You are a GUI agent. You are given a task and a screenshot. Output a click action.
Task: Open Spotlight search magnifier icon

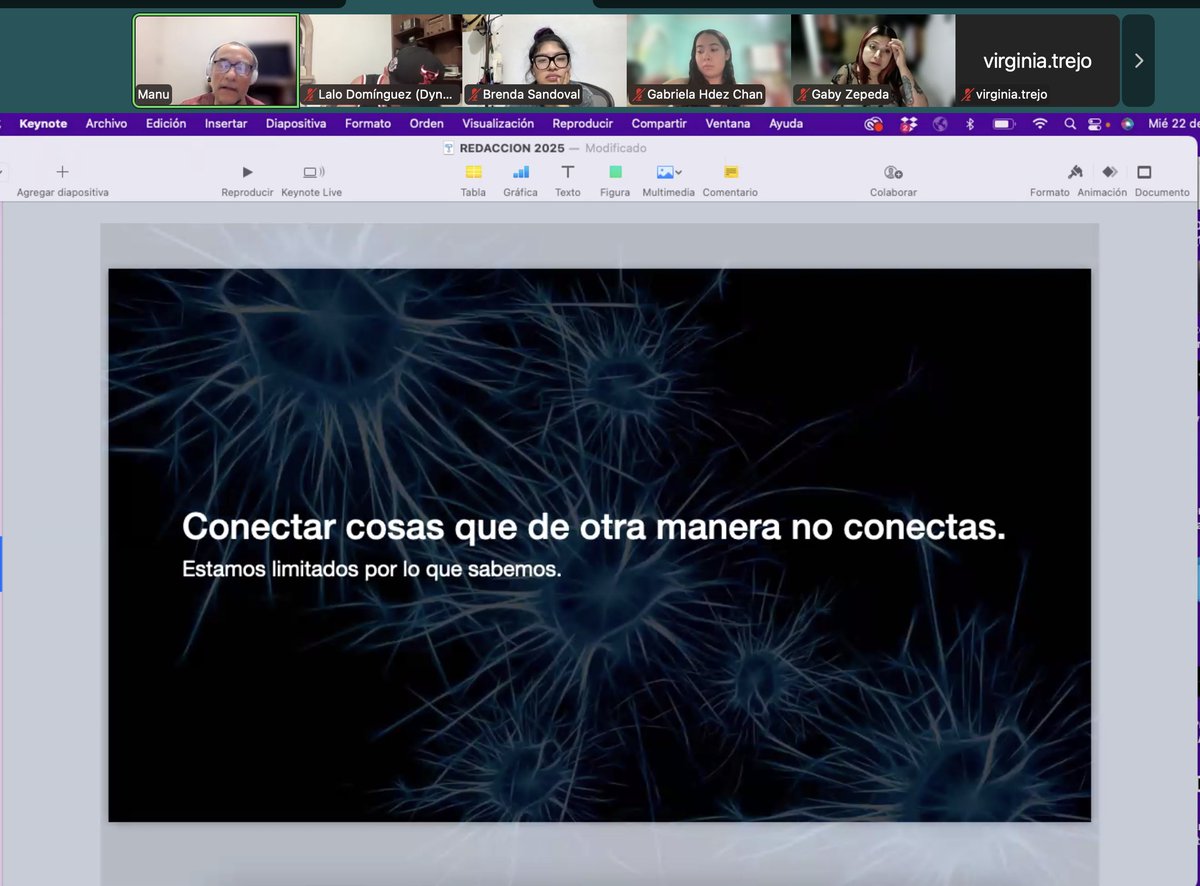click(1070, 124)
